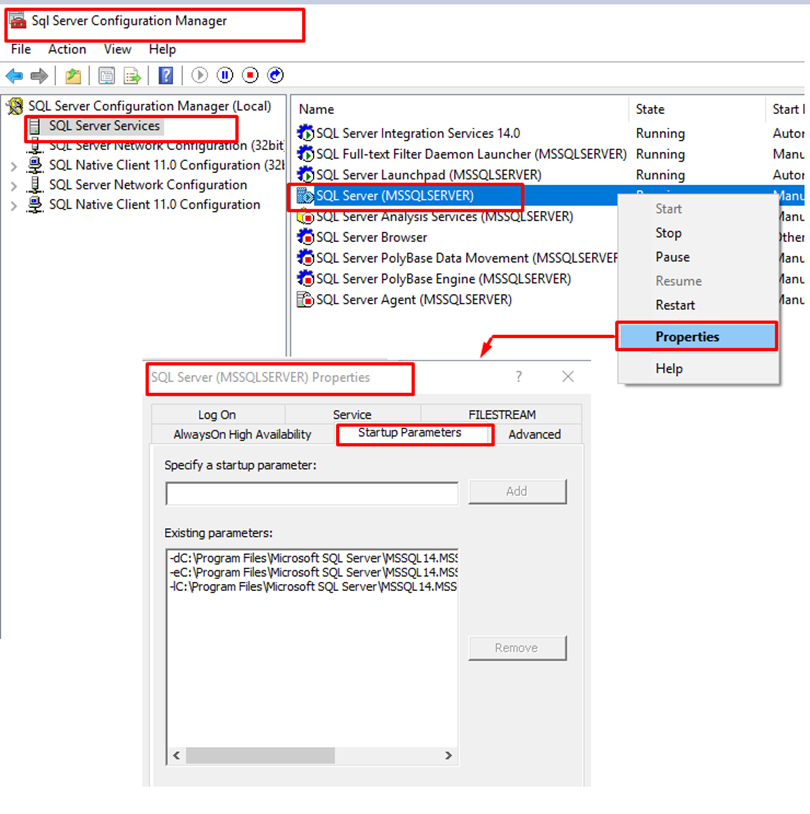Click the Forward arrow toolbar icon
The width and height of the screenshot is (810, 814).
(x=39, y=76)
